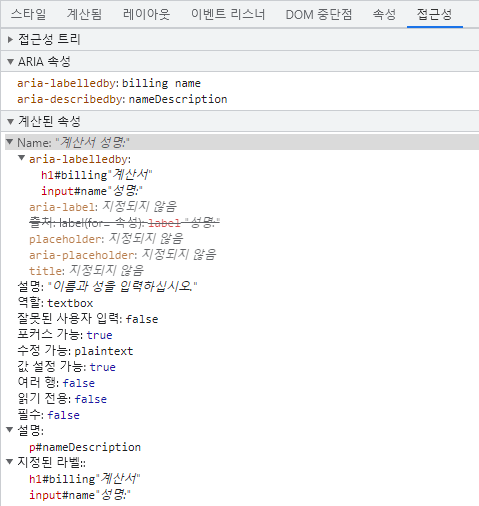Select the title 지정되지 않음 row
The image size is (479, 506).
[x=86, y=271]
